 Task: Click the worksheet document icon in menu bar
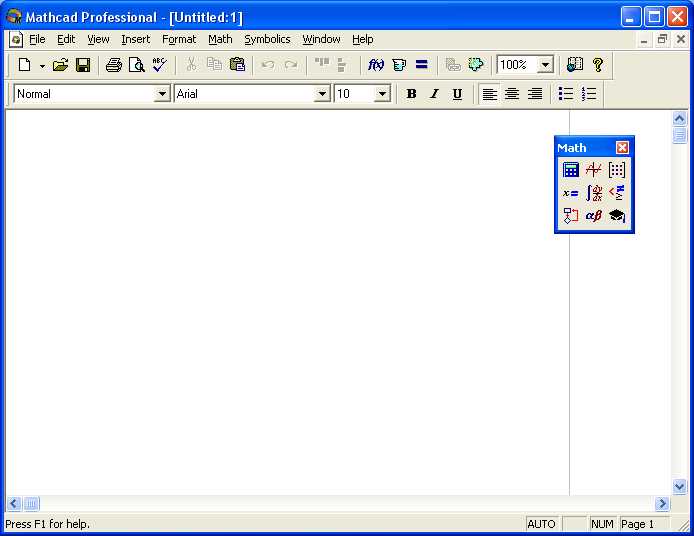(x=16, y=39)
